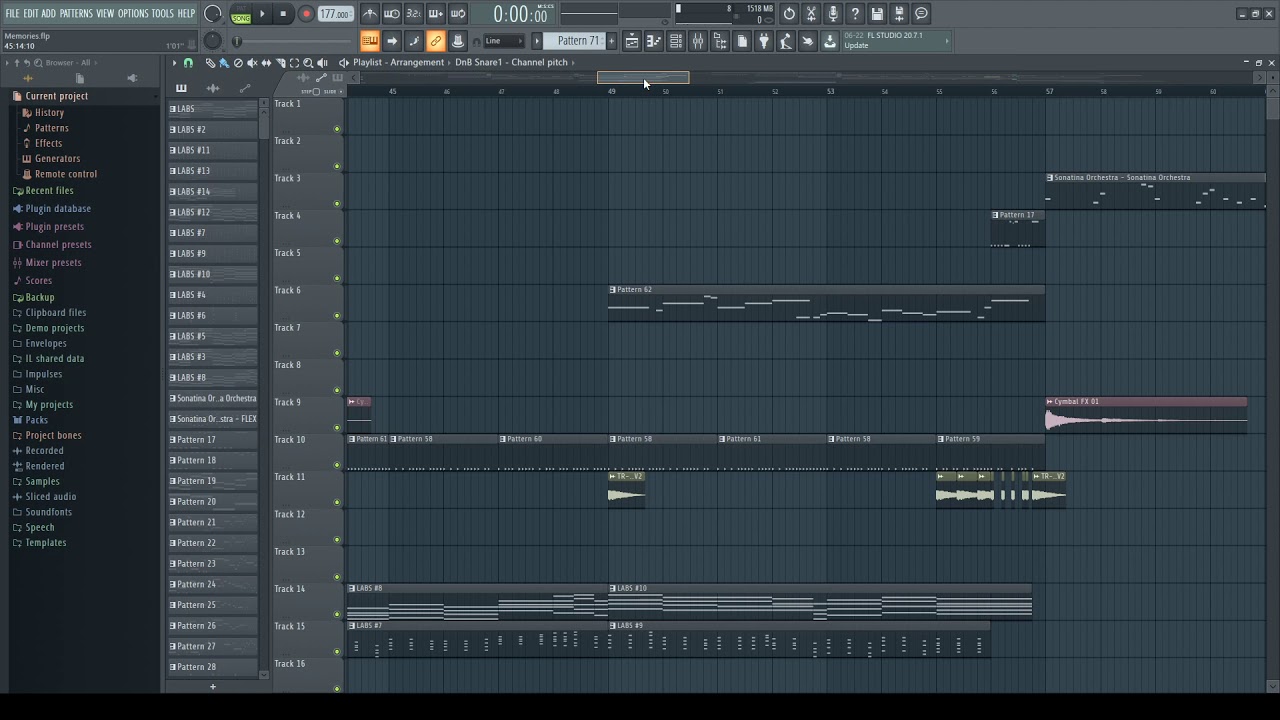1280x720 pixels.
Task: Select the playlist Delete tool
Action: (x=238, y=63)
